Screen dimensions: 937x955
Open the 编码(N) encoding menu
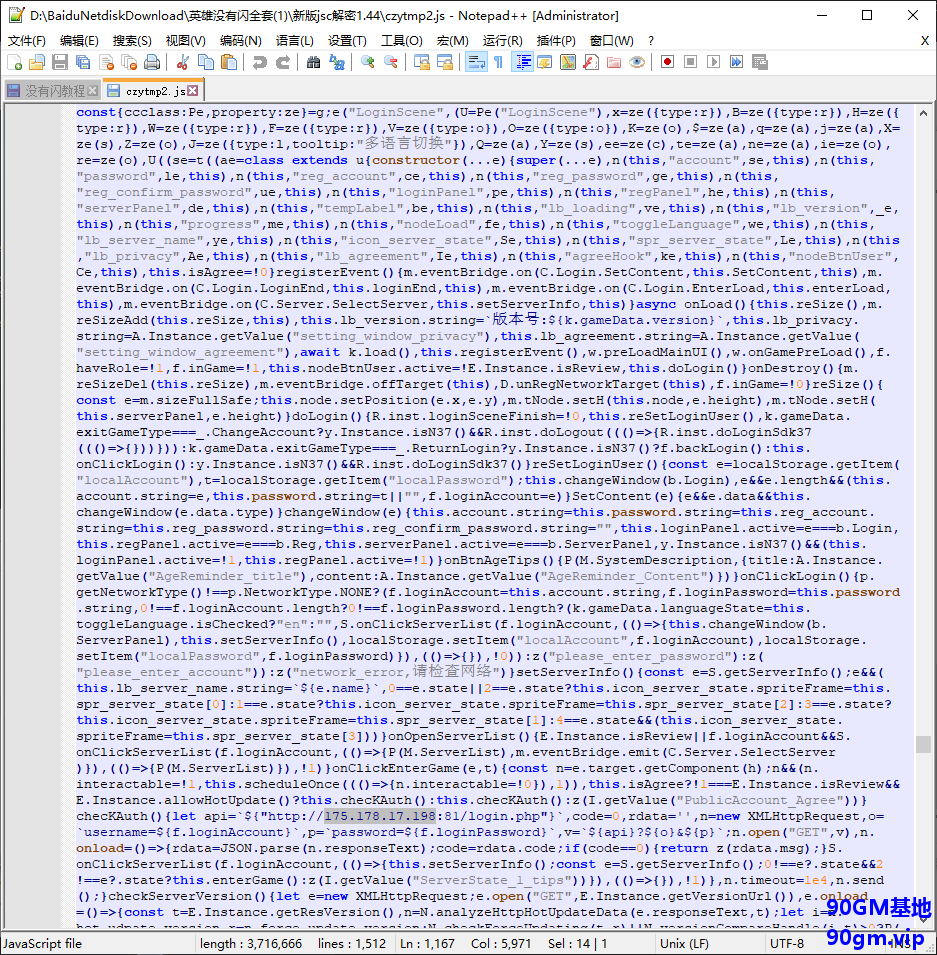pyautogui.click(x=241, y=41)
